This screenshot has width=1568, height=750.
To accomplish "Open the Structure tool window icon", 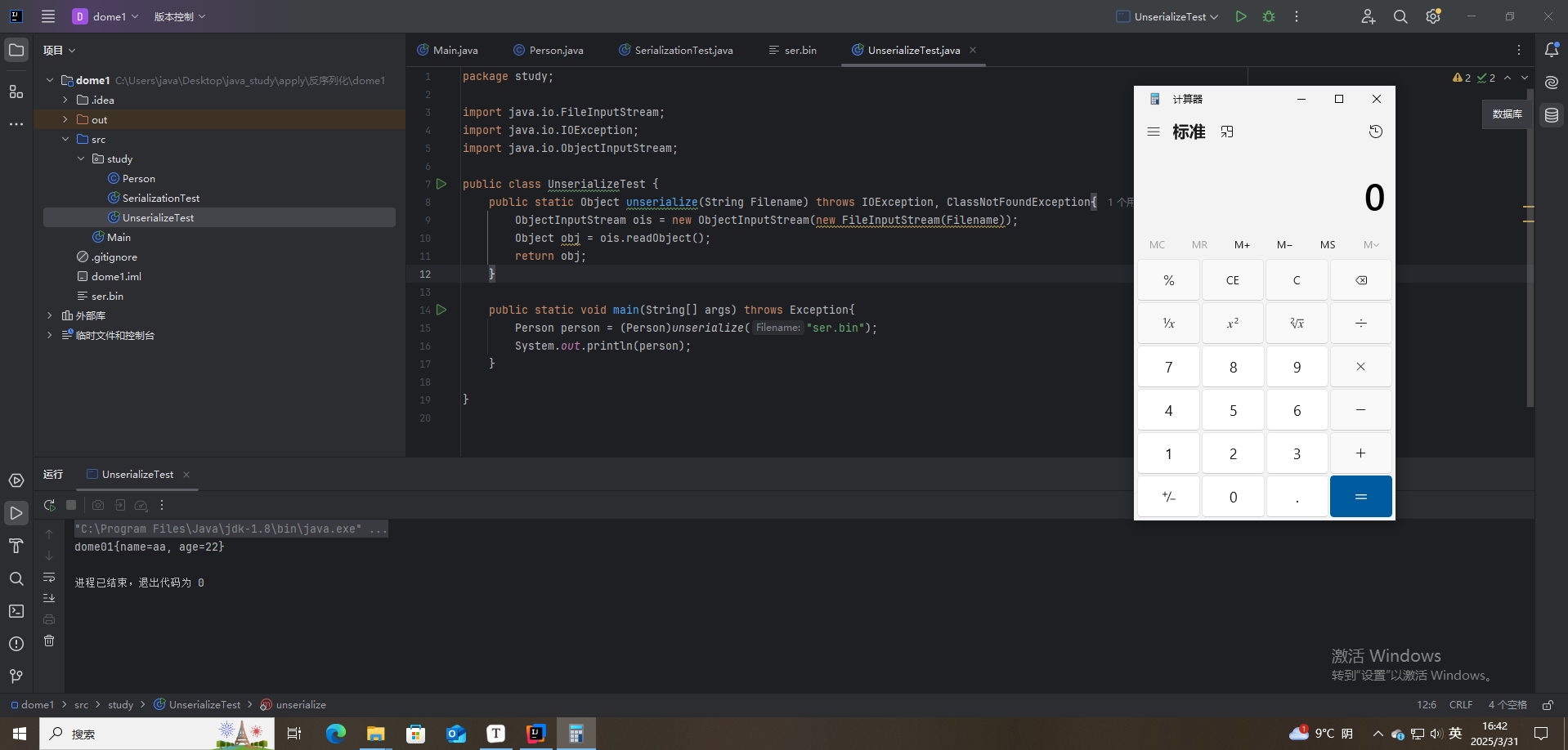I will click(x=16, y=92).
